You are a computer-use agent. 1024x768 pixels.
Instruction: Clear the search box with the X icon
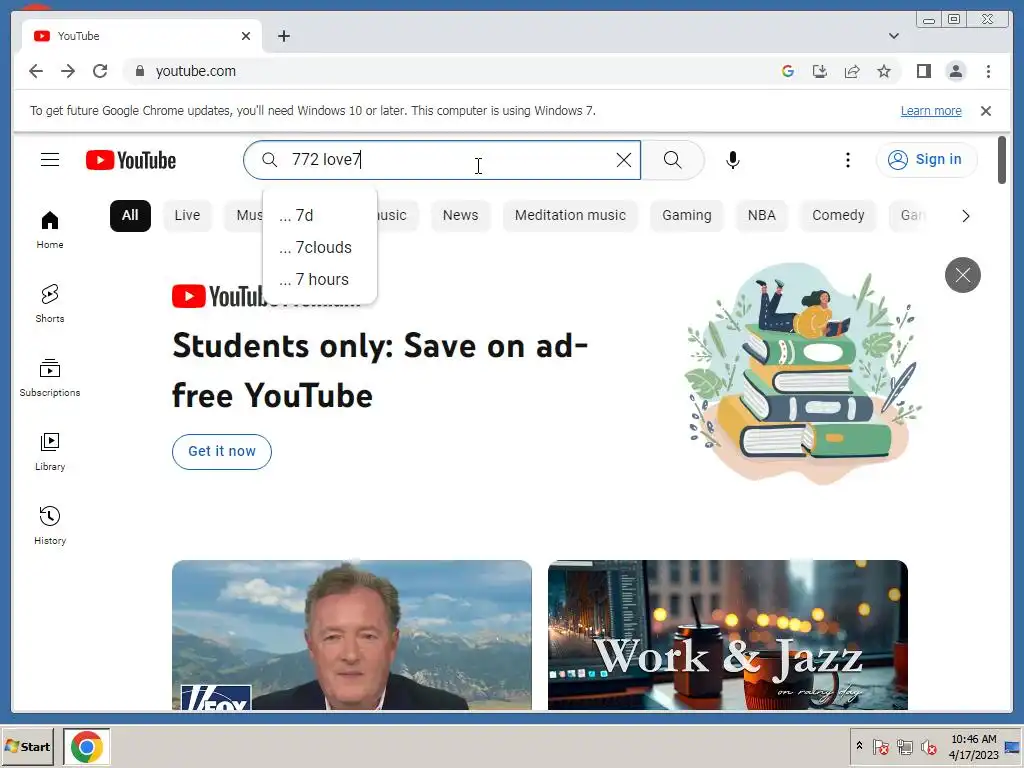coord(624,160)
